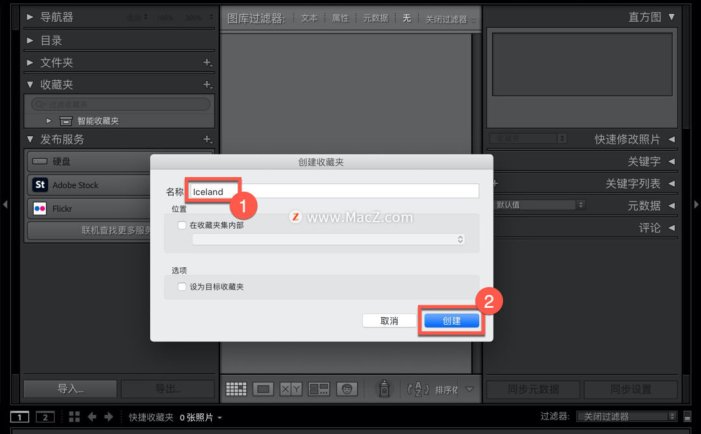701x434 pixels.
Task: Select the 智能收藏夹 collection set
Action: click(98, 121)
